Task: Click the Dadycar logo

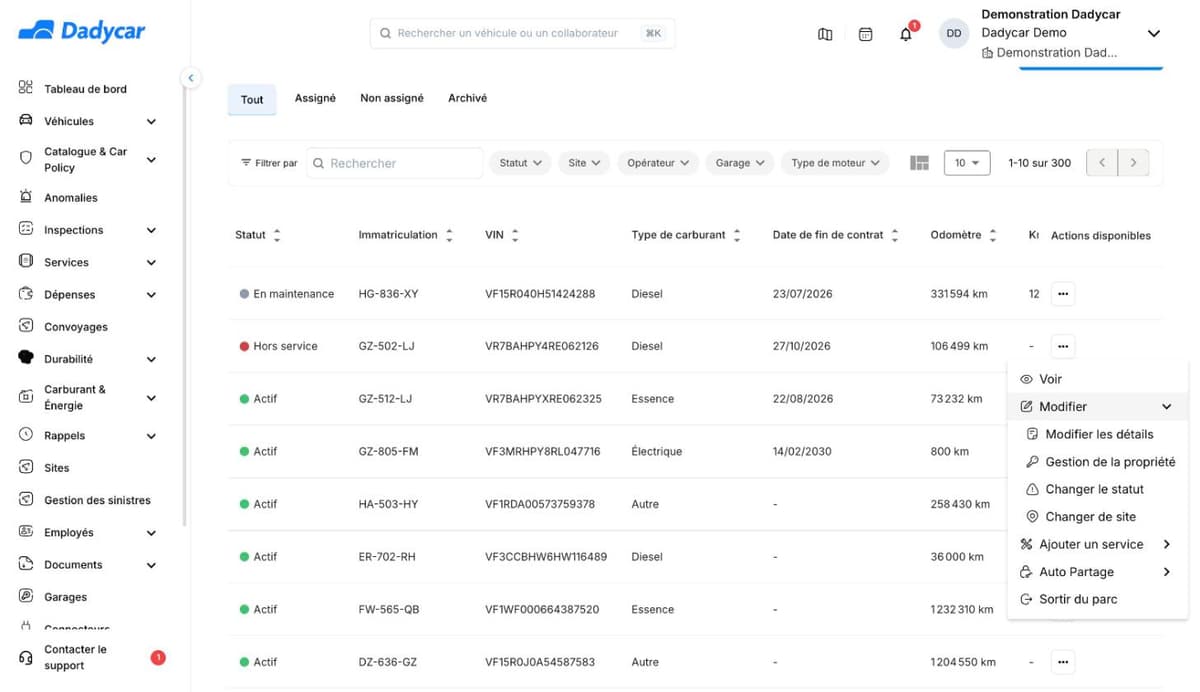Action: [82, 31]
